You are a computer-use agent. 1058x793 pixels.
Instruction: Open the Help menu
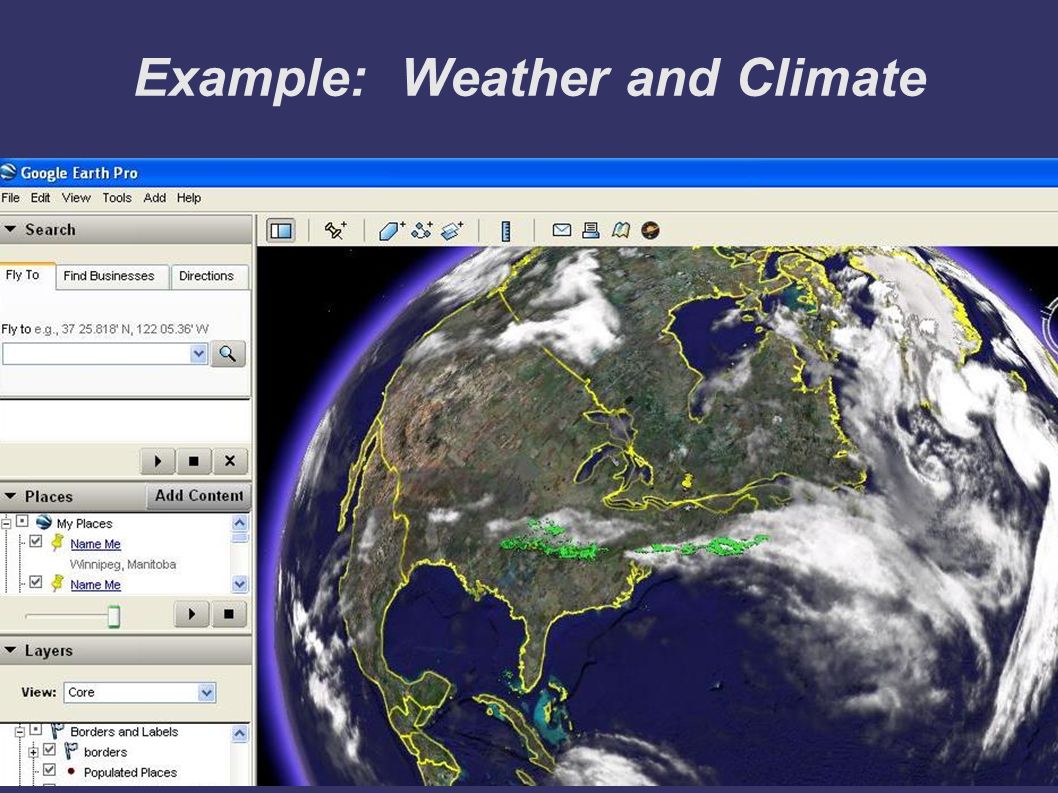[x=189, y=198]
